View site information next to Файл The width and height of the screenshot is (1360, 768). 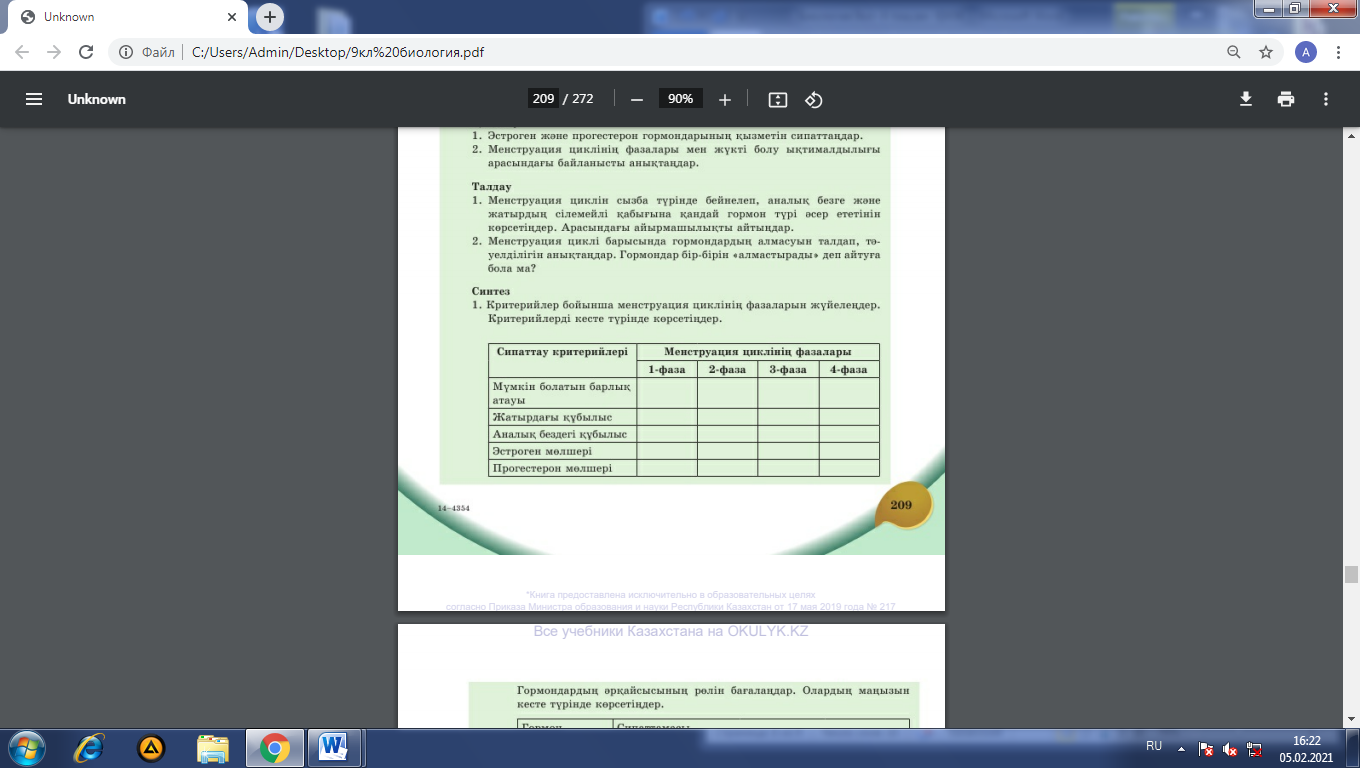pos(126,52)
